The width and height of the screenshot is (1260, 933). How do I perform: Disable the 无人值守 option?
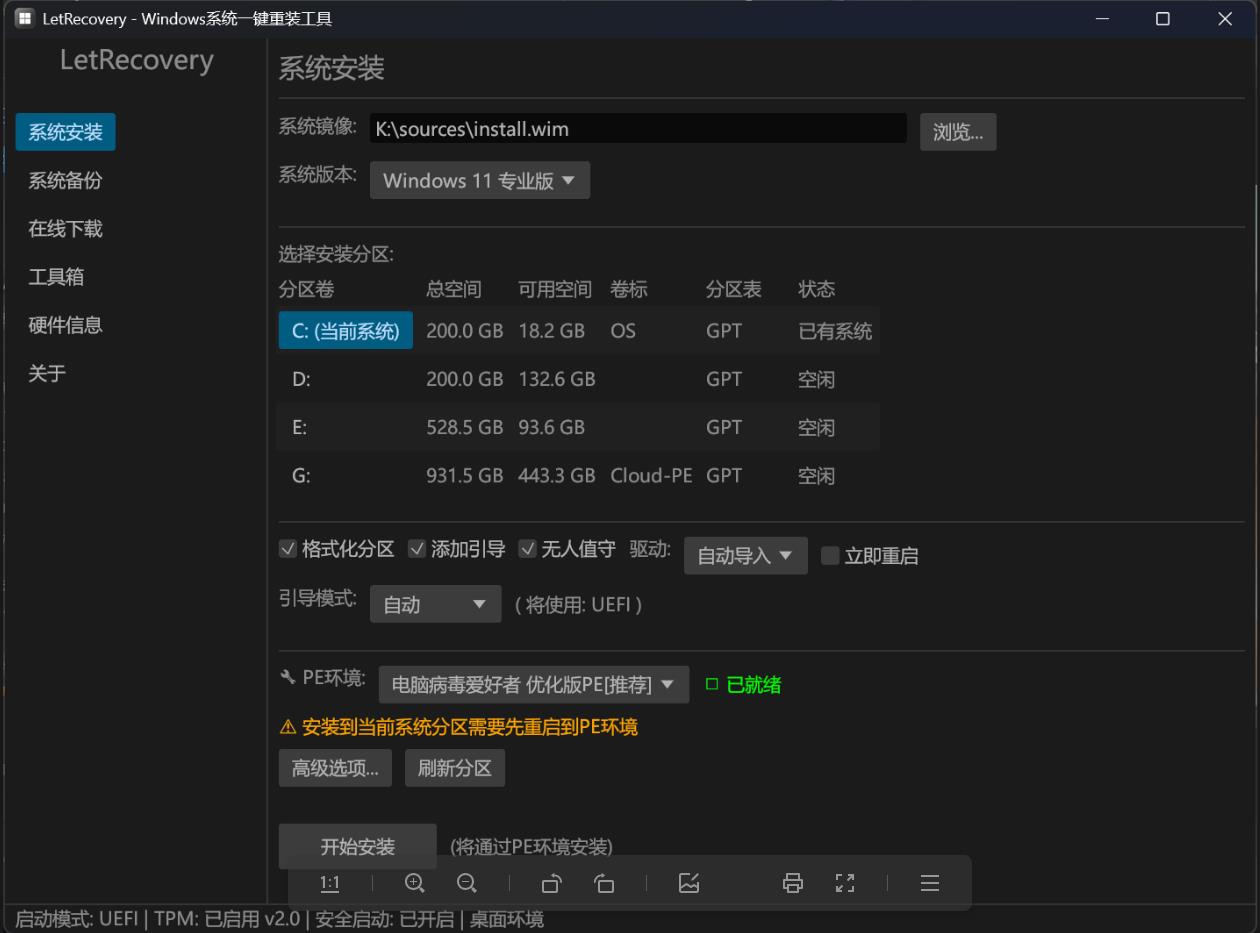tap(527, 549)
